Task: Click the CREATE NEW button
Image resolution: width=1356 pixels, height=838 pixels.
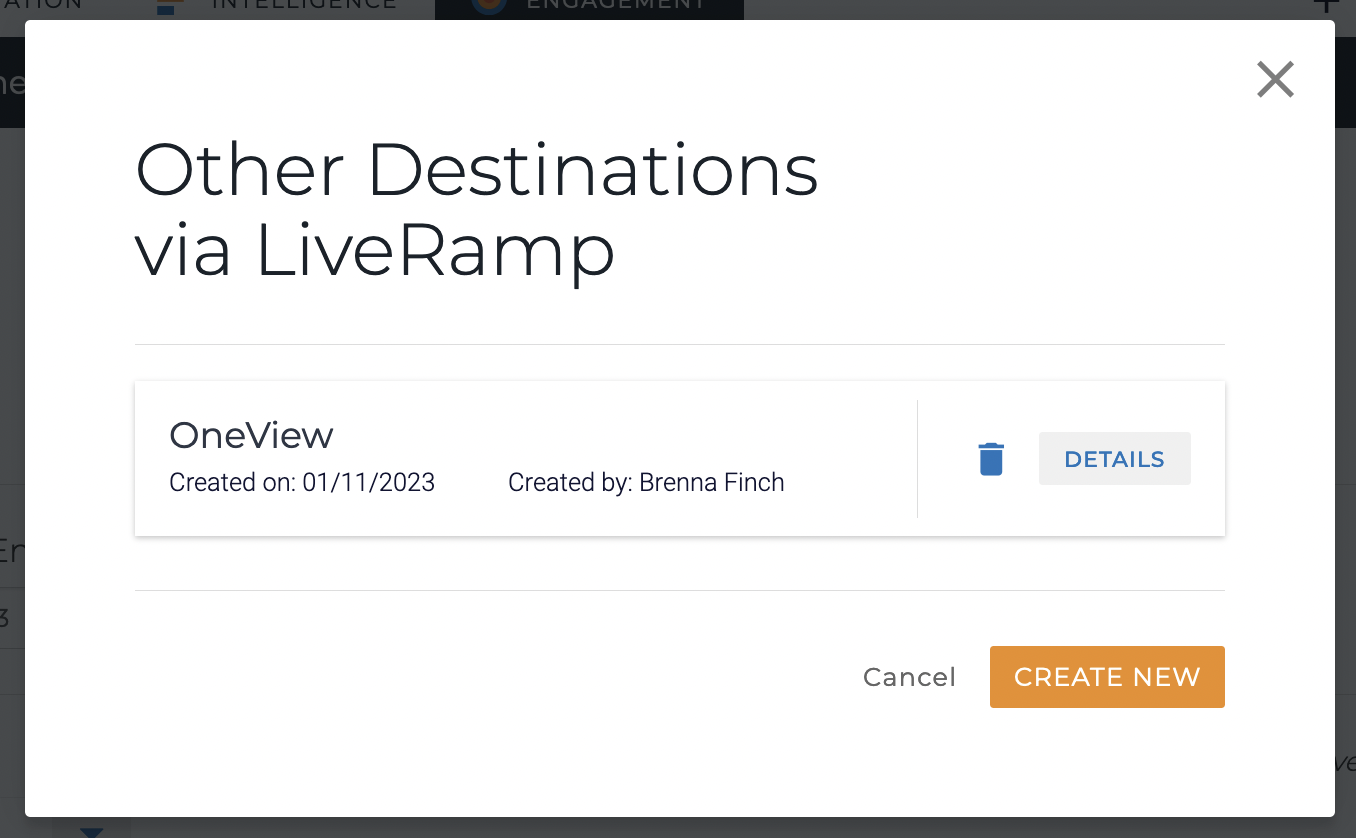Action: (x=1107, y=677)
